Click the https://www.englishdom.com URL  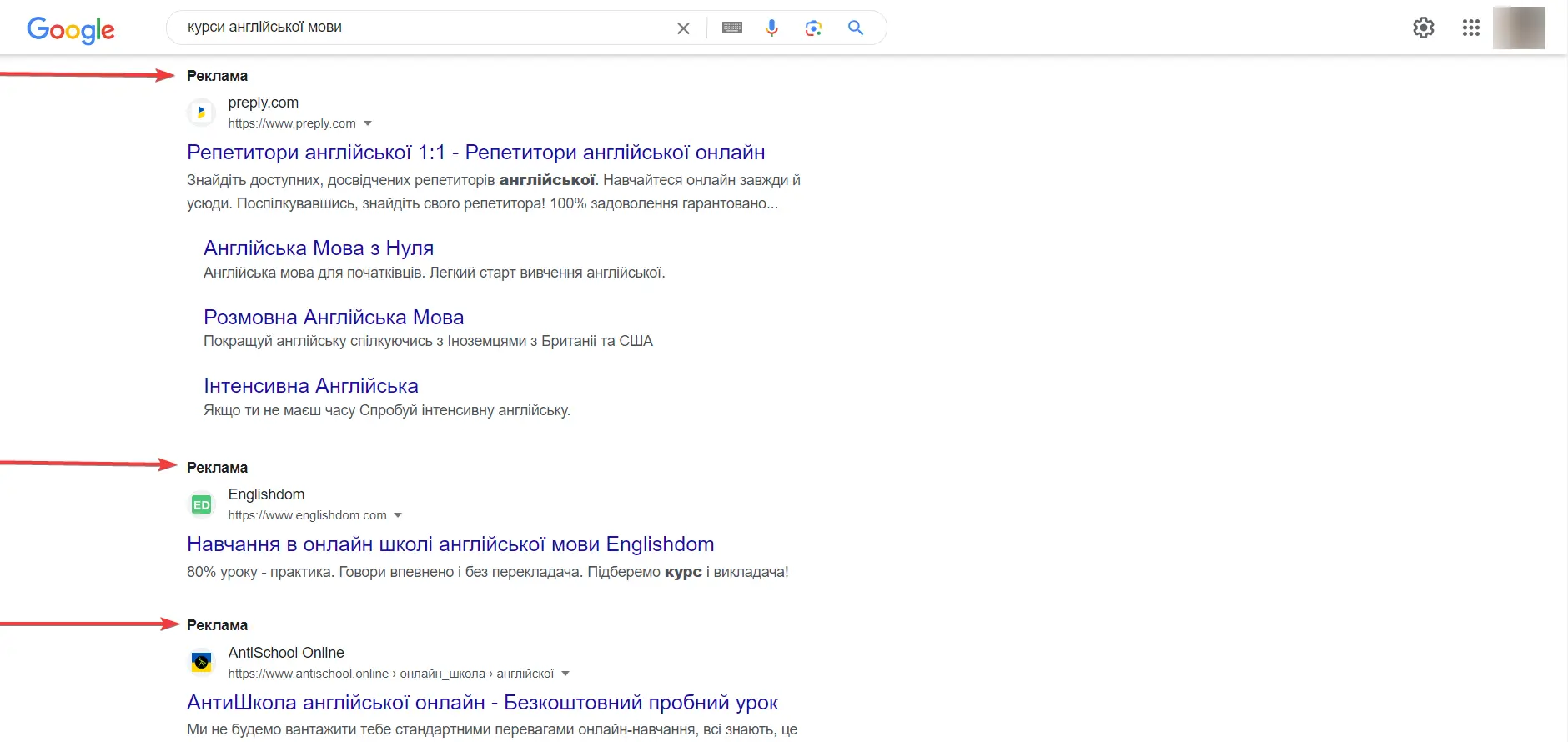[x=307, y=515]
